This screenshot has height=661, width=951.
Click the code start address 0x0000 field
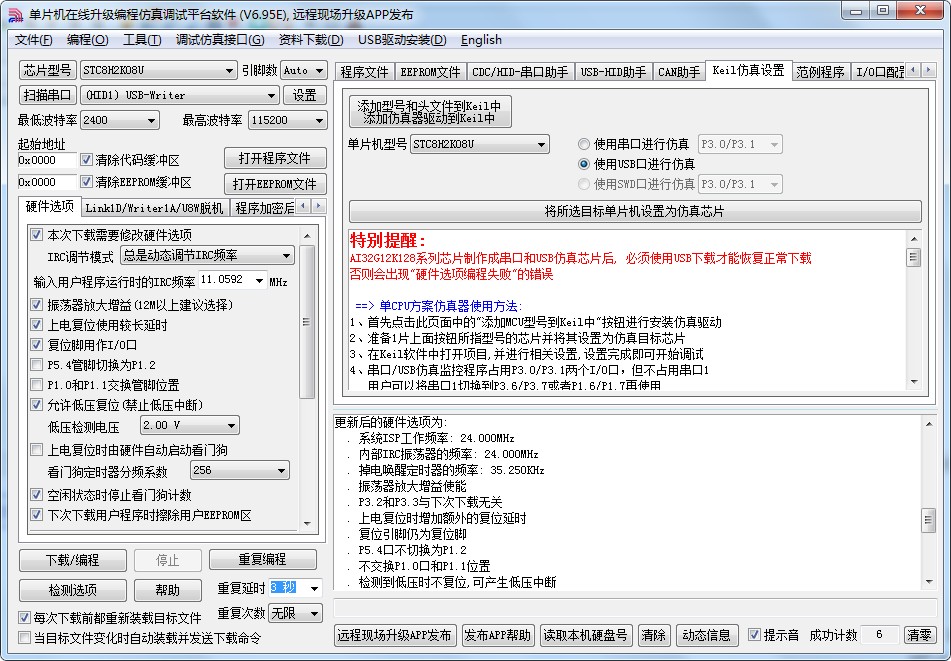coord(47,160)
